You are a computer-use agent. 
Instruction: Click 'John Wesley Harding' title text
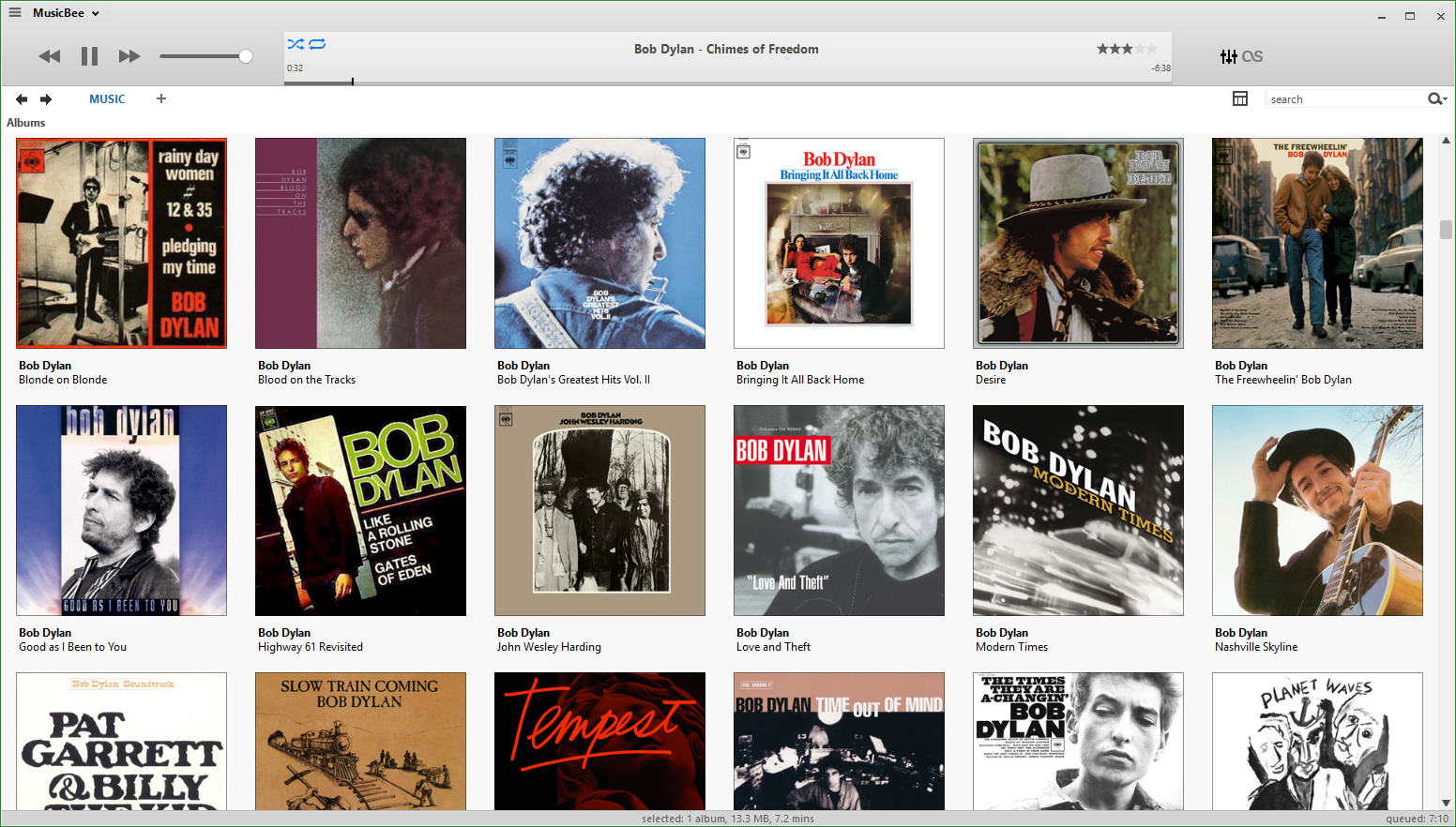[549, 647]
